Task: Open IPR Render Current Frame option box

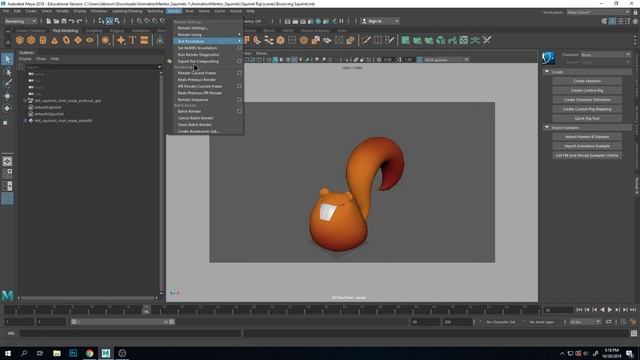Action: pyautogui.click(x=239, y=86)
